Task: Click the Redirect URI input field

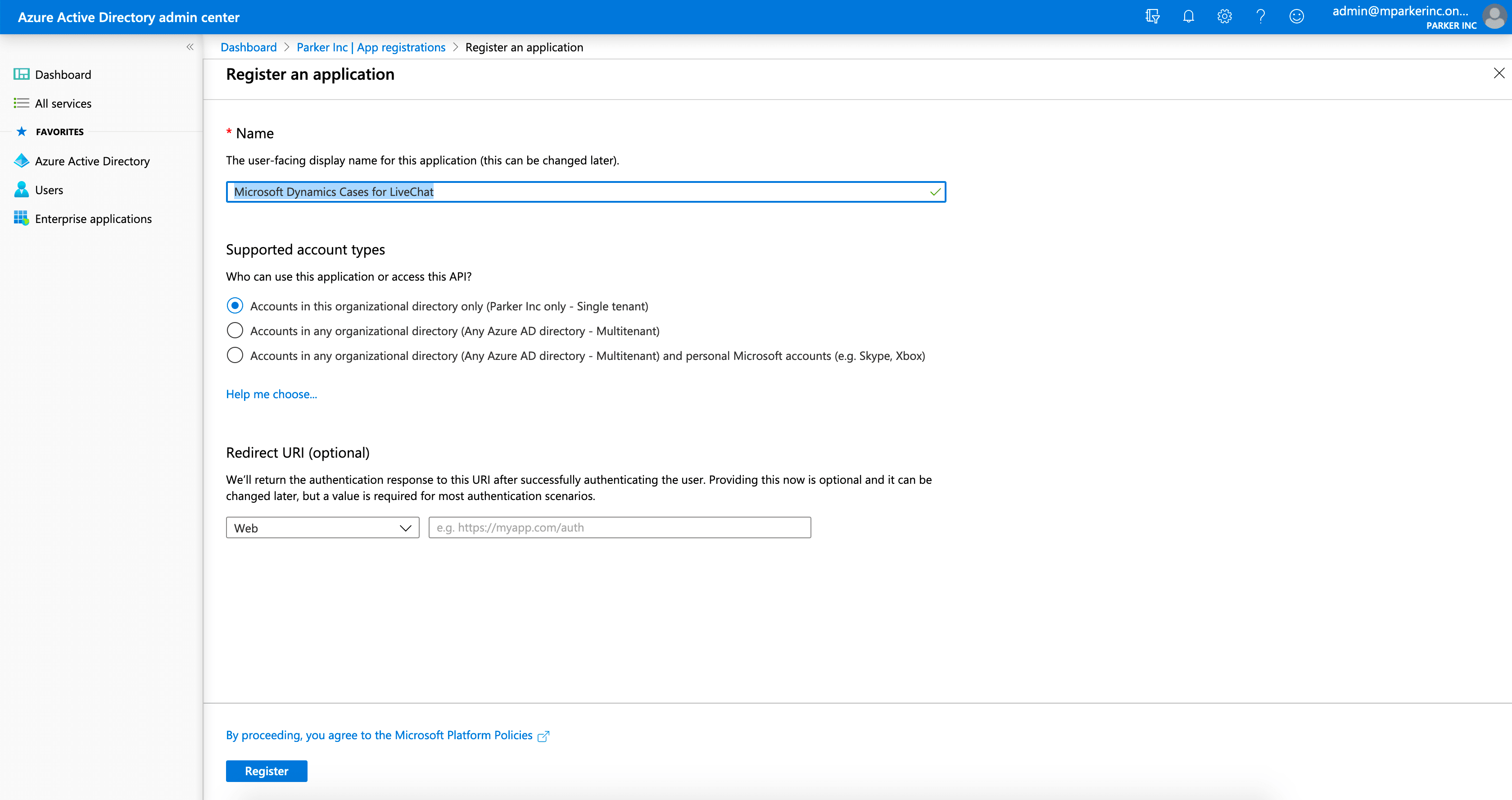Action: tap(620, 527)
